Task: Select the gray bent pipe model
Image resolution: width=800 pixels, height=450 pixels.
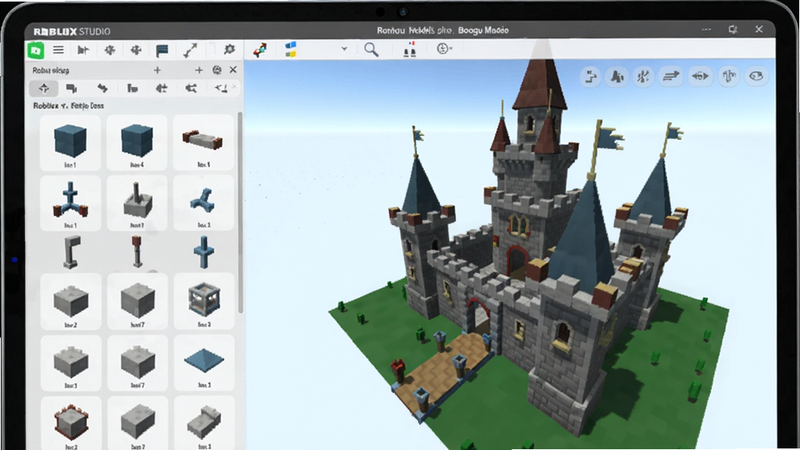Action: pyautogui.click(x=71, y=252)
